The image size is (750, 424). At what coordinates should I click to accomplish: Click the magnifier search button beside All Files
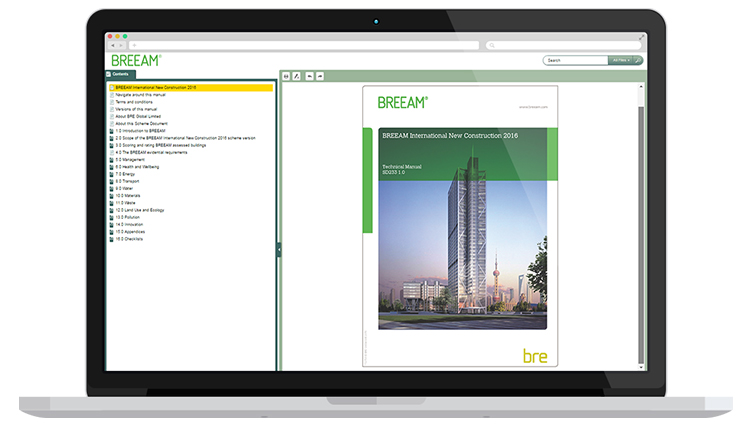pyautogui.click(x=638, y=60)
